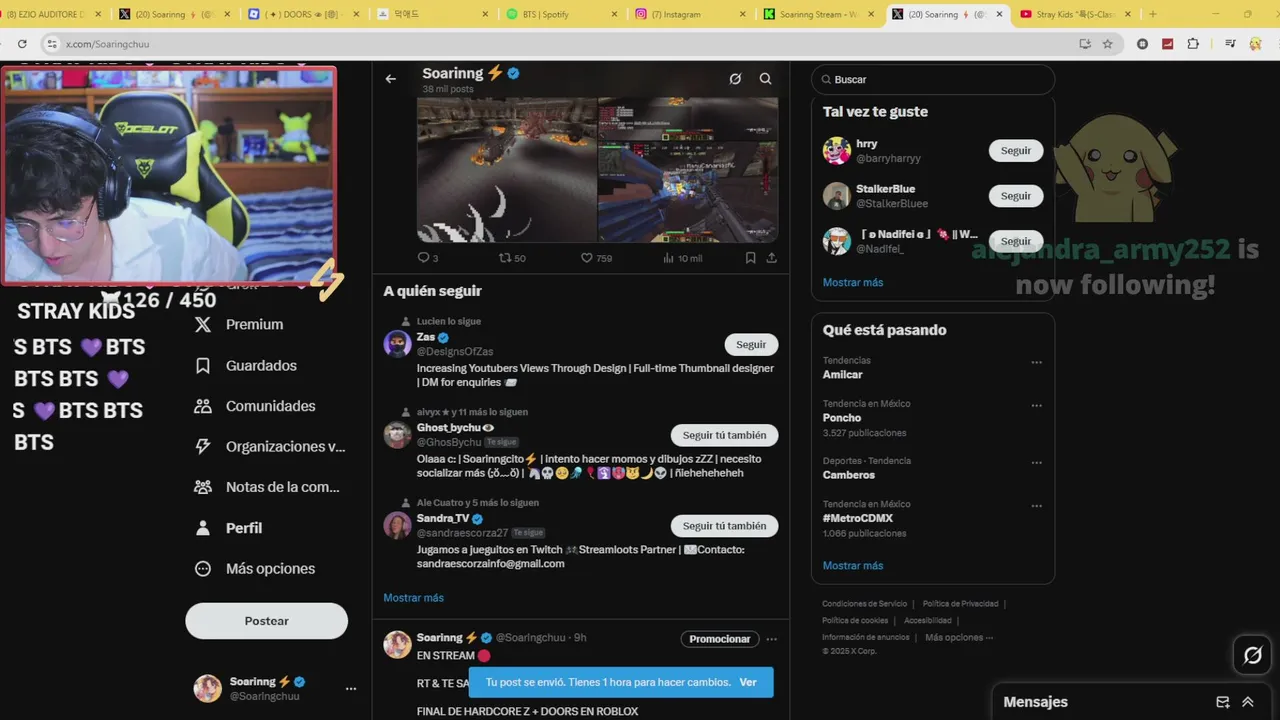Show more trends under Qué está pasando
This screenshot has height=720, width=1280.
[x=853, y=565]
